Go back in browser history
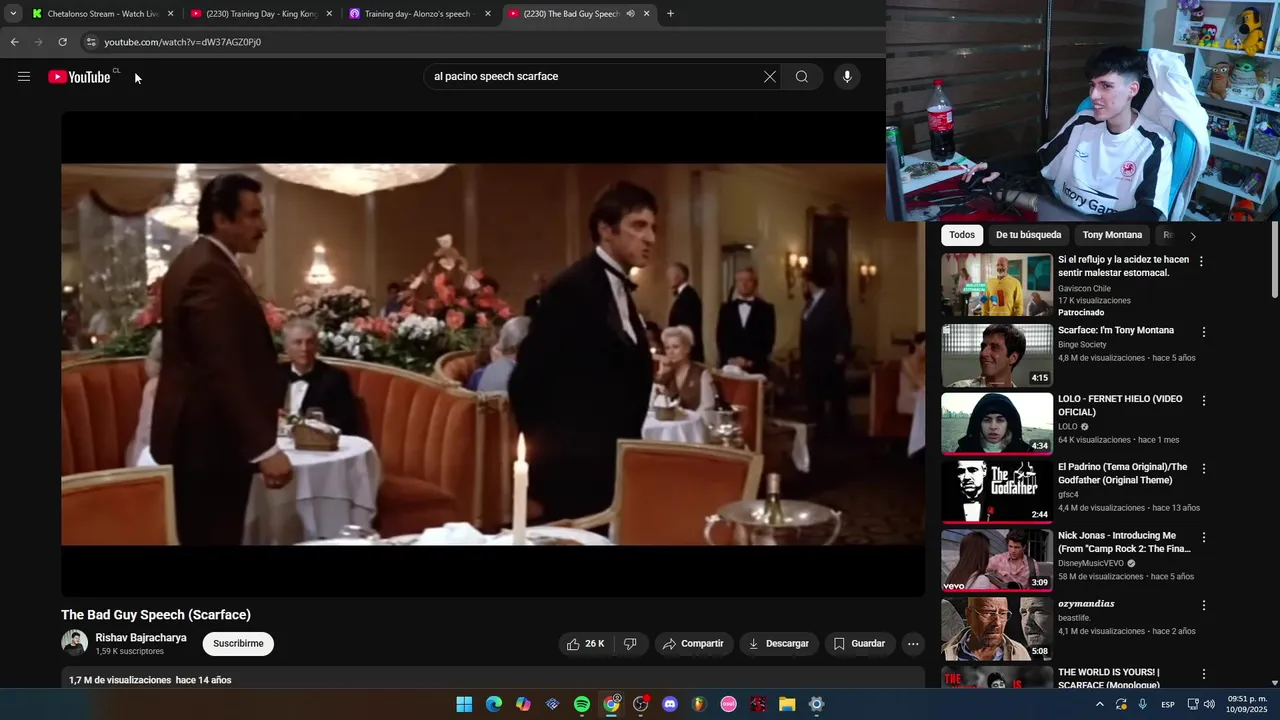This screenshot has height=720, width=1280. click(14, 42)
